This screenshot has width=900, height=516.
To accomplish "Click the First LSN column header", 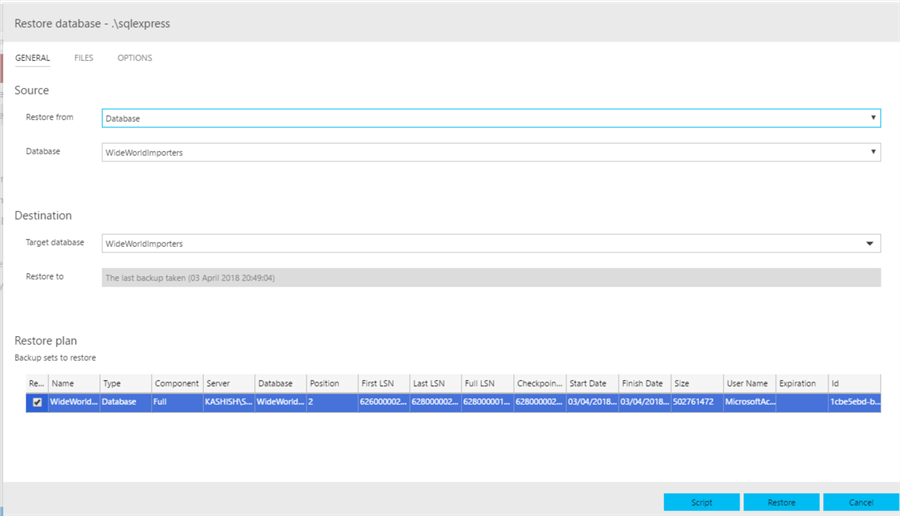I will tap(384, 383).
